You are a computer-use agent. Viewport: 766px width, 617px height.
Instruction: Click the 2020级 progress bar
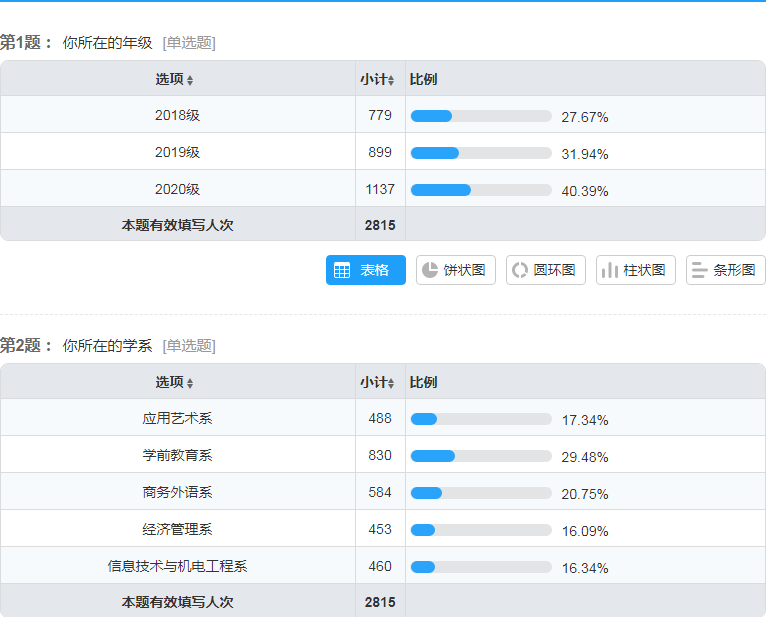pos(481,190)
